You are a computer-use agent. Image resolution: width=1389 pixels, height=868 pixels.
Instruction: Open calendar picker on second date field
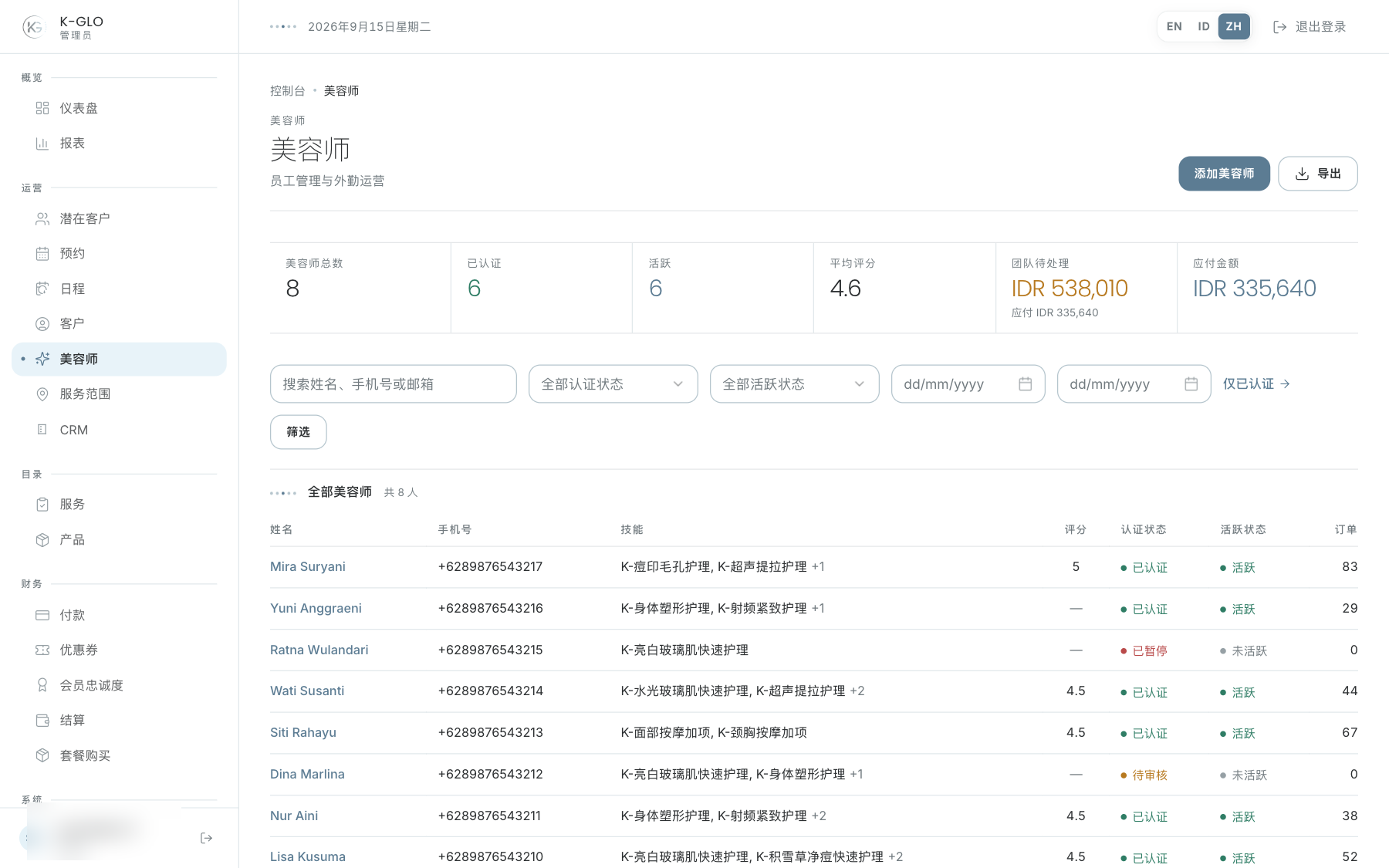1191,384
